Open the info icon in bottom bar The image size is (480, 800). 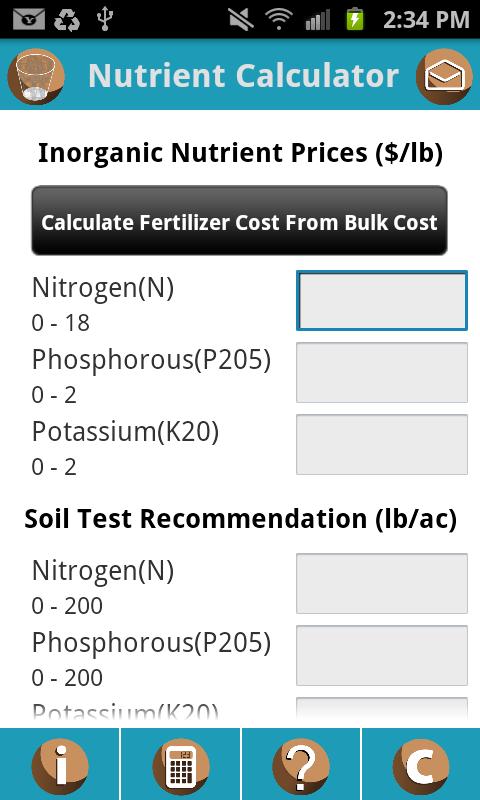click(60, 767)
